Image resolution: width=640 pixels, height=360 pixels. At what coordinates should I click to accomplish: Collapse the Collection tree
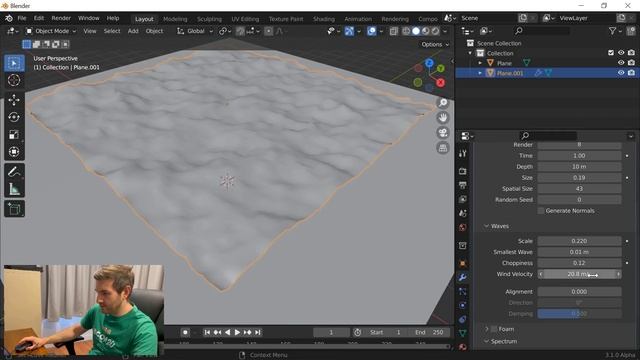(x=470, y=53)
